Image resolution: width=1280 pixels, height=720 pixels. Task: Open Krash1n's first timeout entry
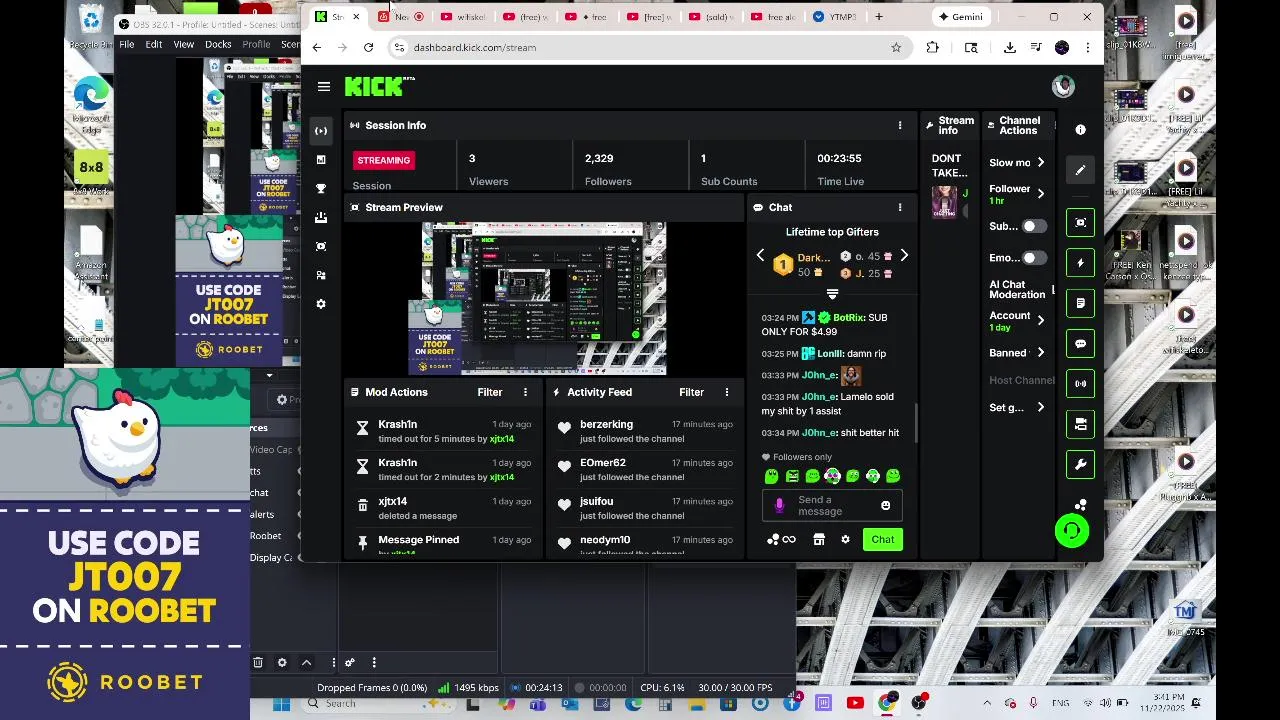[x=445, y=431]
